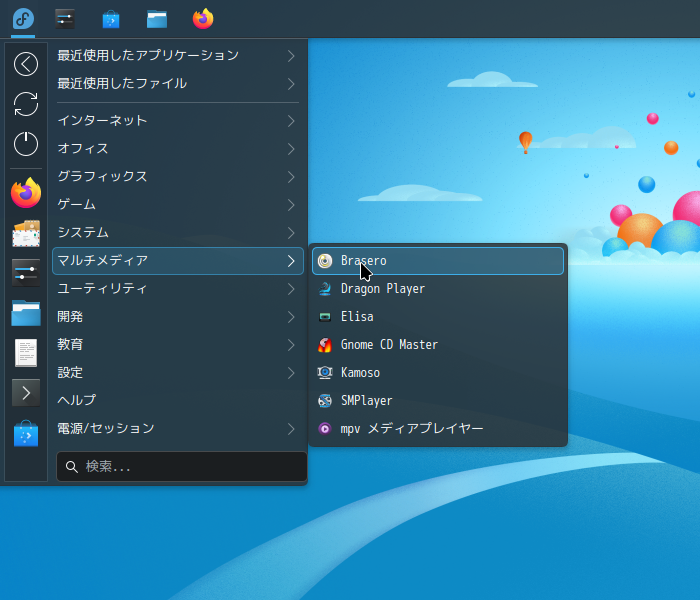Open System Settings in favorites sidebar
700x600 pixels.
click(x=26, y=273)
